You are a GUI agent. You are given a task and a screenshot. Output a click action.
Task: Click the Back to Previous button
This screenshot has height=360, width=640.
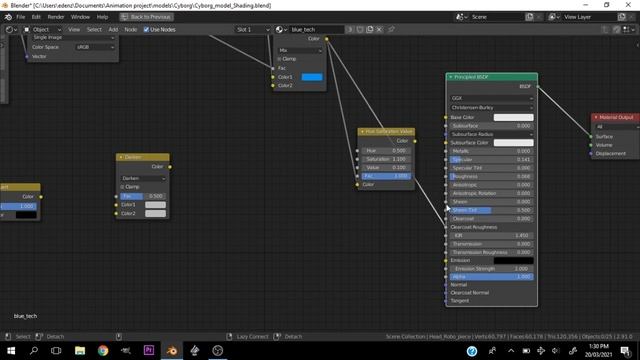click(147, 17)
